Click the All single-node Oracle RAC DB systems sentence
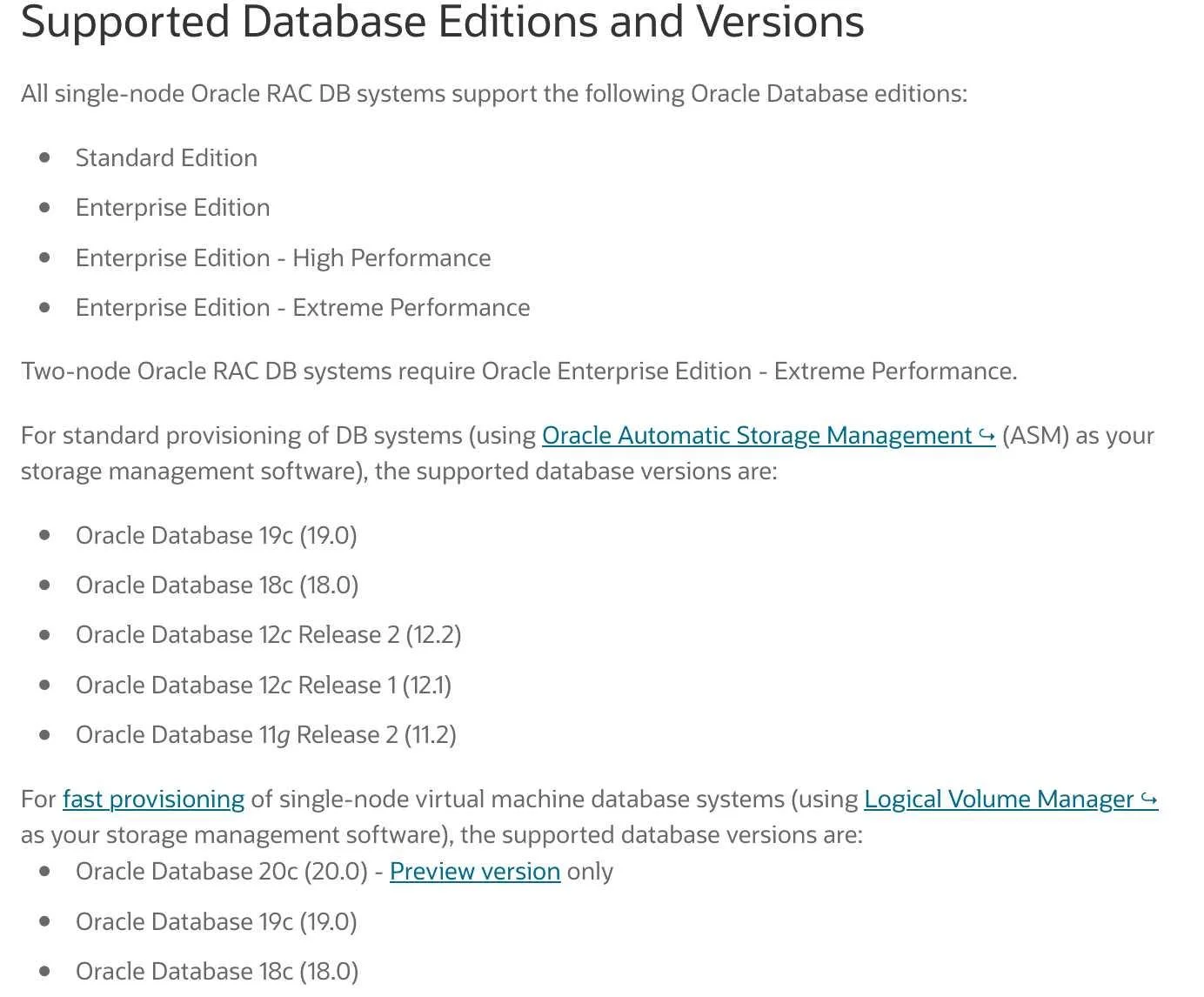 coord(494,93)
